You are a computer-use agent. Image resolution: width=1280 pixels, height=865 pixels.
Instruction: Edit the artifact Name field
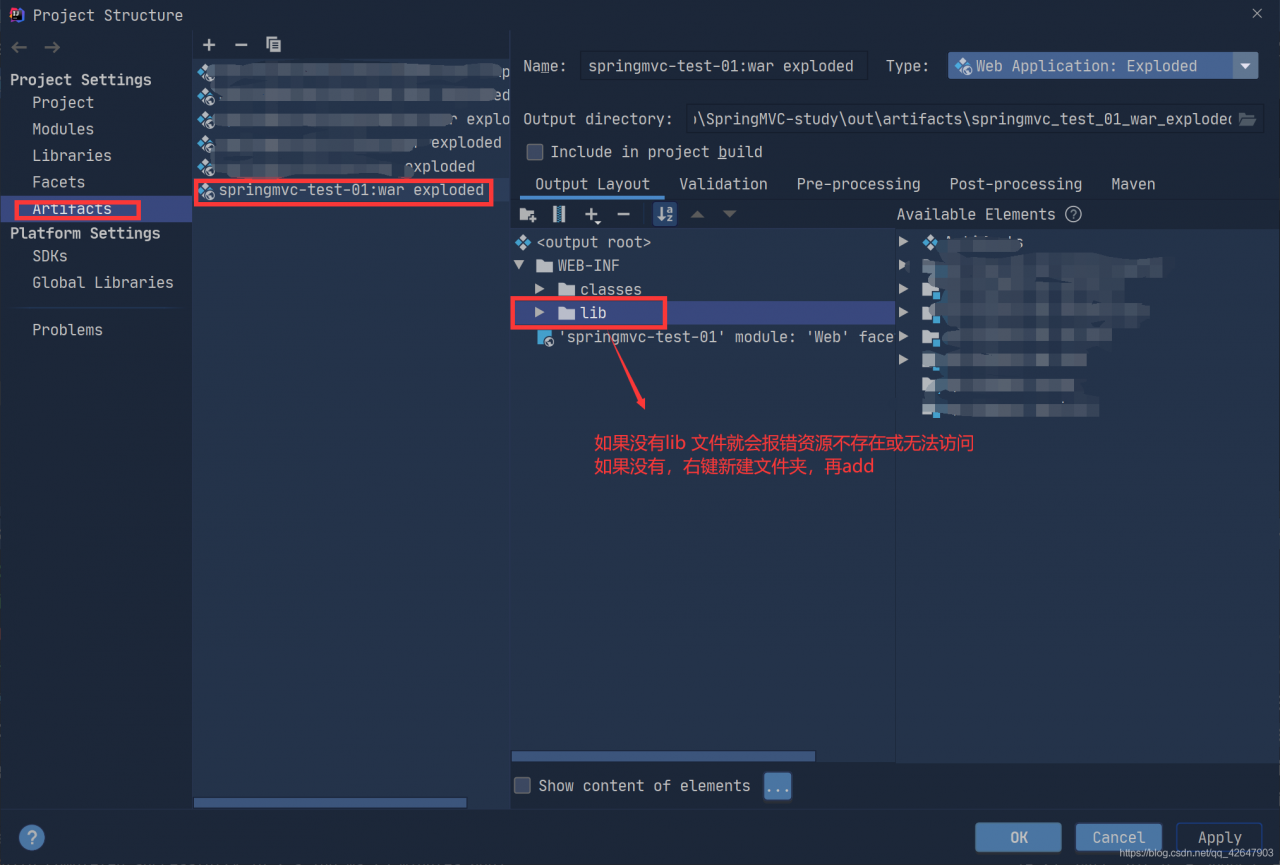tap(723, 66)
